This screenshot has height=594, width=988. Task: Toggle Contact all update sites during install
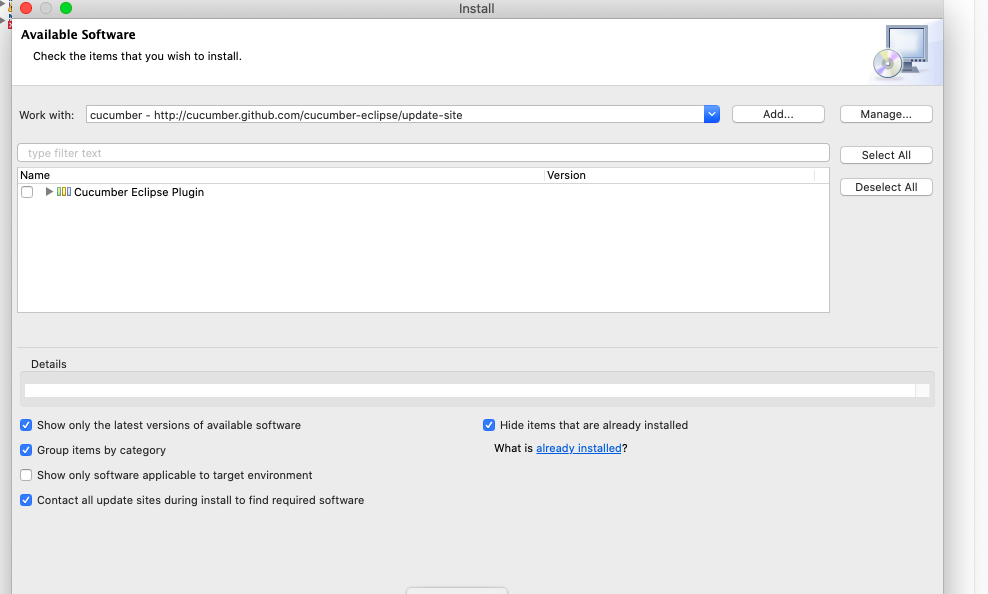pos(26,500)
